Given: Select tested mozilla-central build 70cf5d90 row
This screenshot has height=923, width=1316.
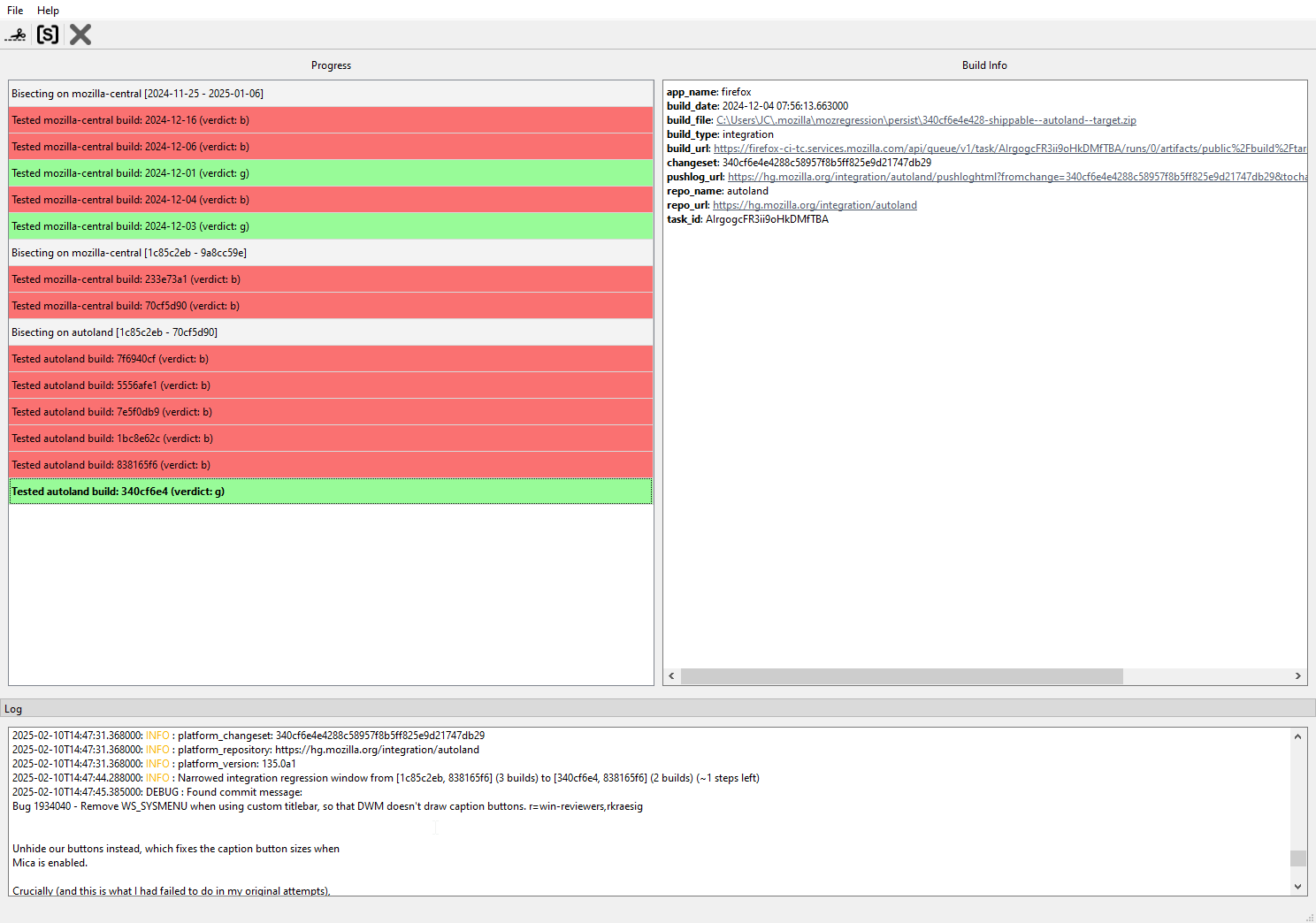Looking at the screenshot, I should [331, 306].
